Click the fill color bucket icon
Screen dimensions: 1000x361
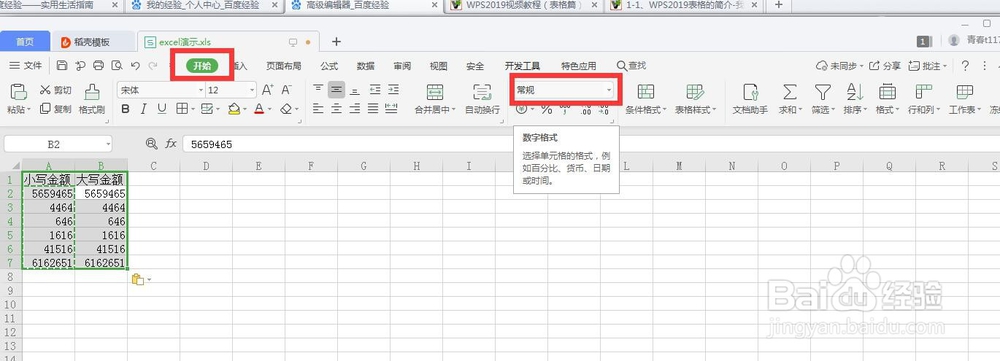pyautogui.click(x=235, y=109)
